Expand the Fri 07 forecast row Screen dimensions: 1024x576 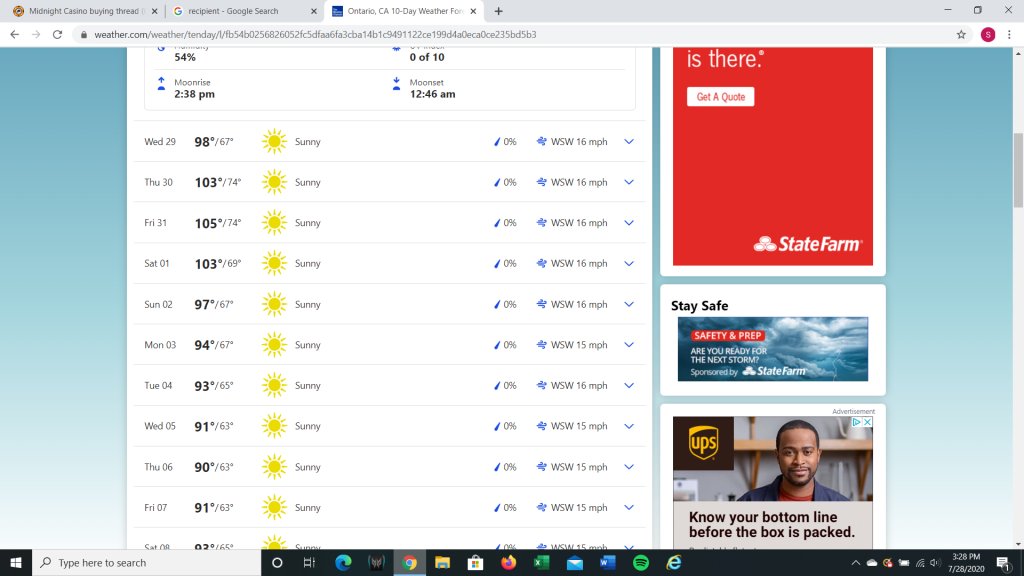pos(628,507)
